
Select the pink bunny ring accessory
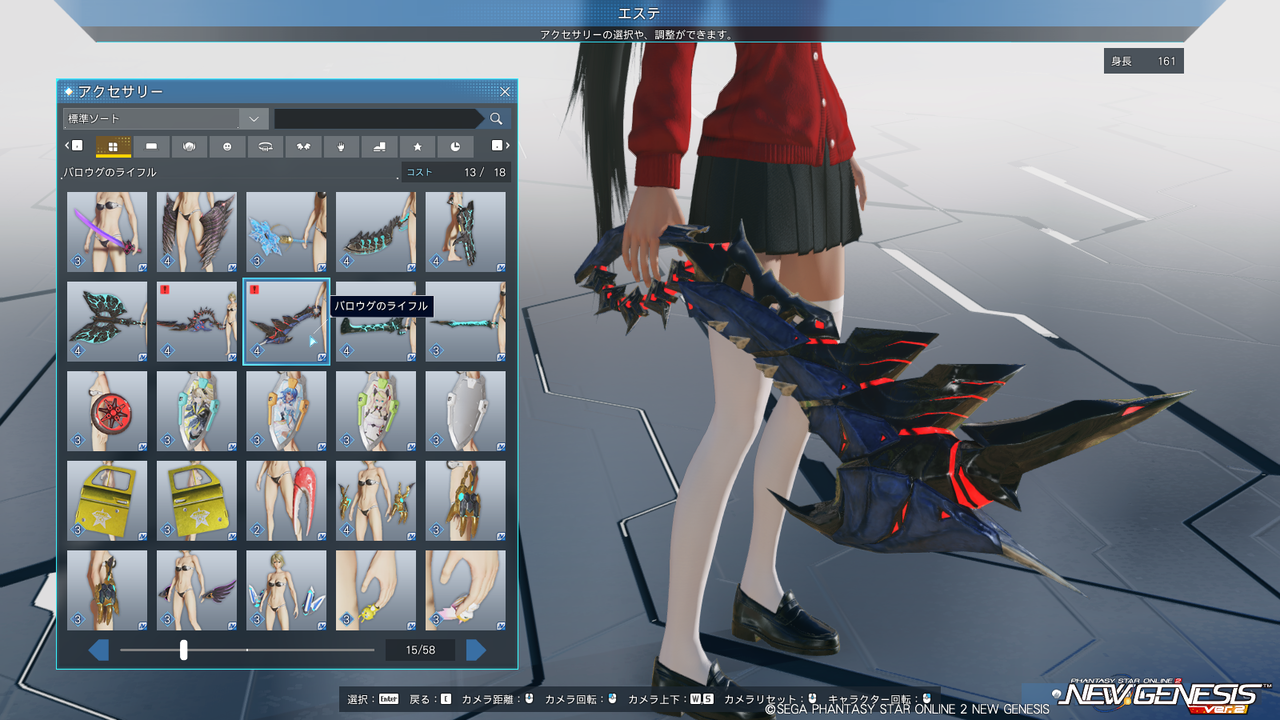466,590
